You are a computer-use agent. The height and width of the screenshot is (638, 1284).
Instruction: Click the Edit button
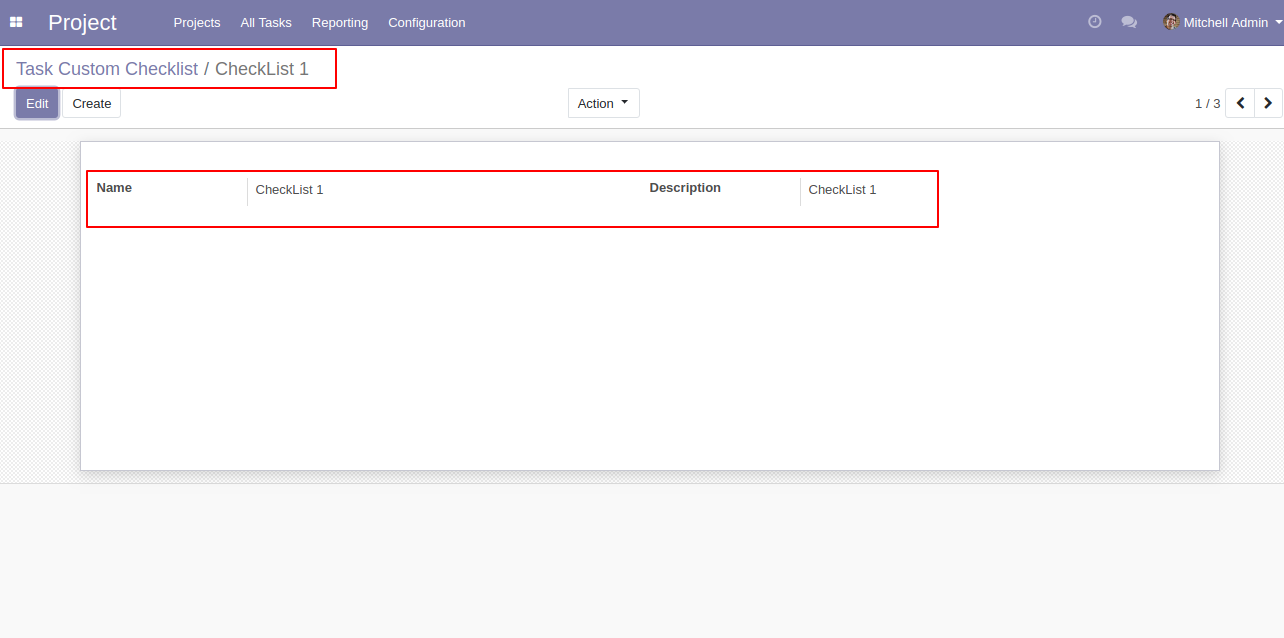click(37, 103)
